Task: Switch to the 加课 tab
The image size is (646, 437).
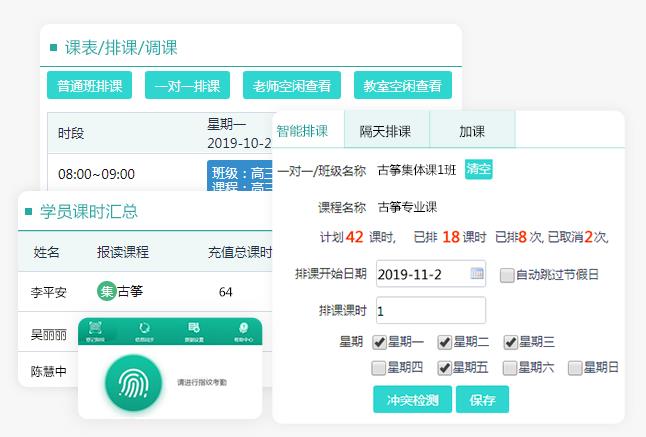Action: [x=473, y=130]
